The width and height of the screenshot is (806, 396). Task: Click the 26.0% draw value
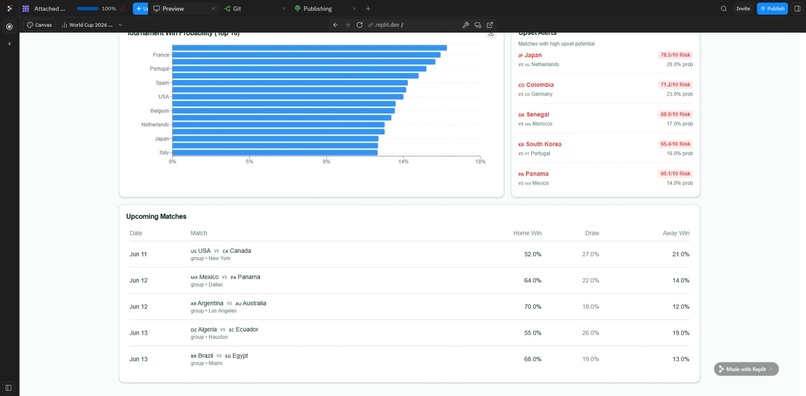point(591,333)
